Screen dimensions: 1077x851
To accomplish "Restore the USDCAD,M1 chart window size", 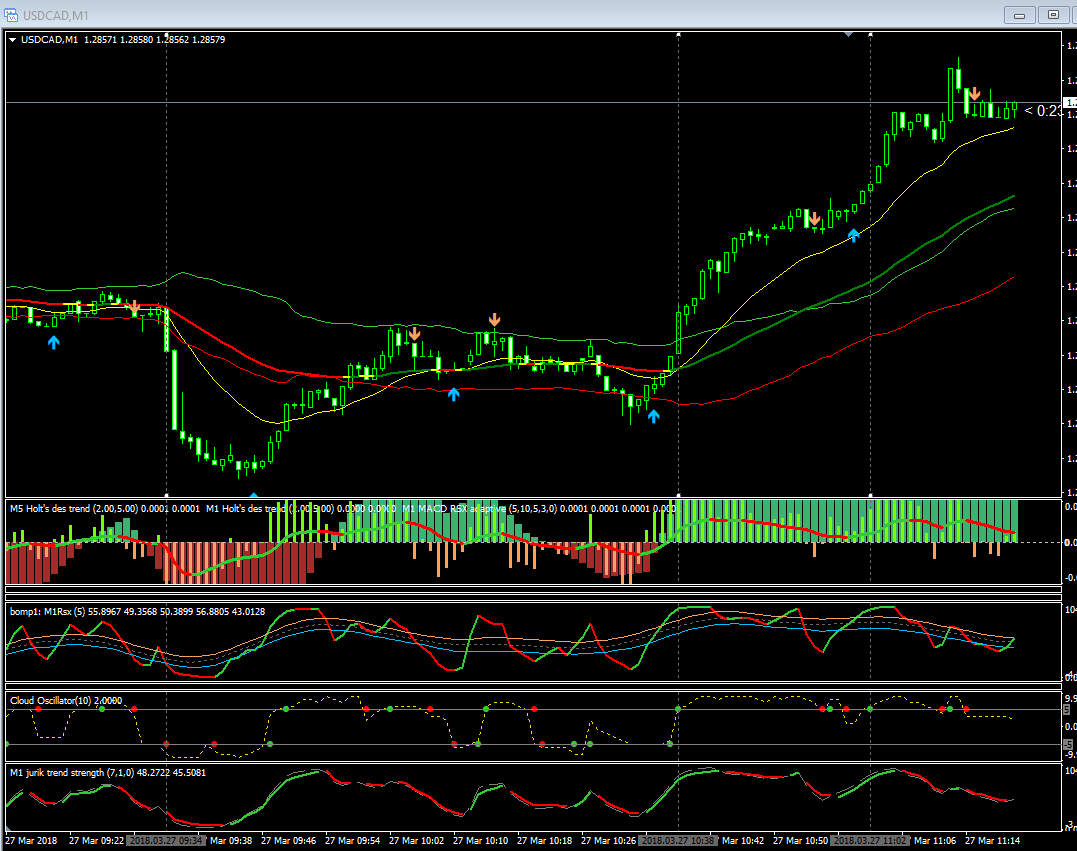I will pos(1054,14).
